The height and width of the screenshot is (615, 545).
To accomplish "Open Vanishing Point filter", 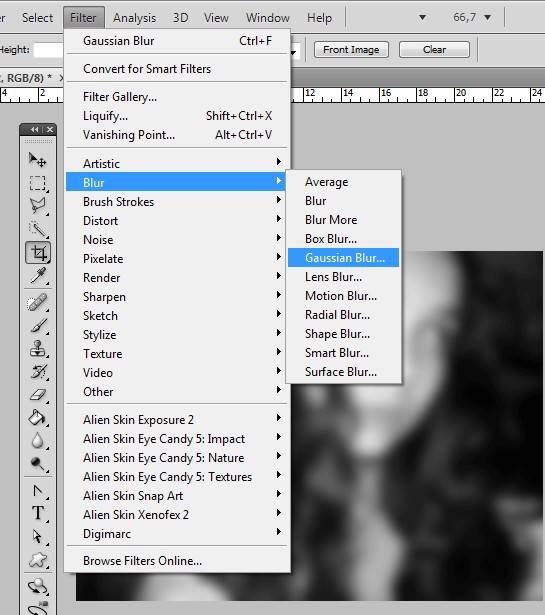I will point(177,135).
